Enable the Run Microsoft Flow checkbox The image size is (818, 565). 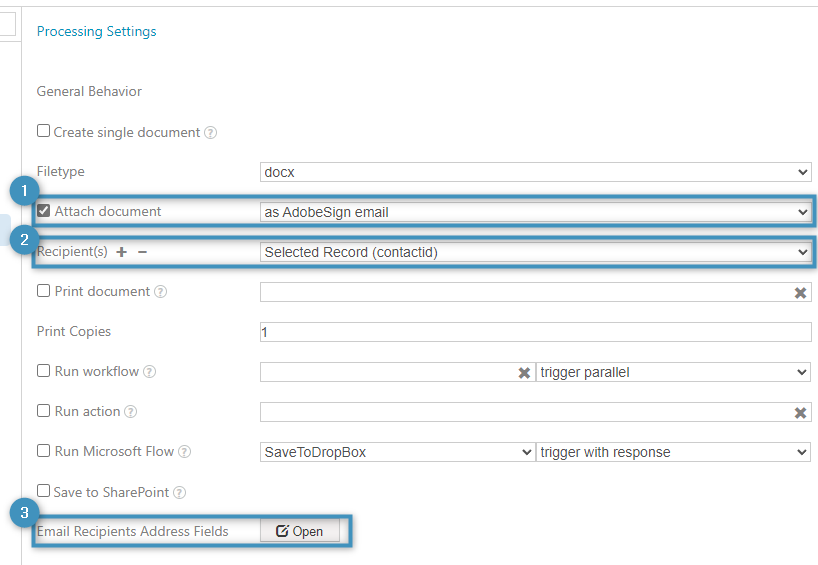pyautogui.click(x=43, y=450)
